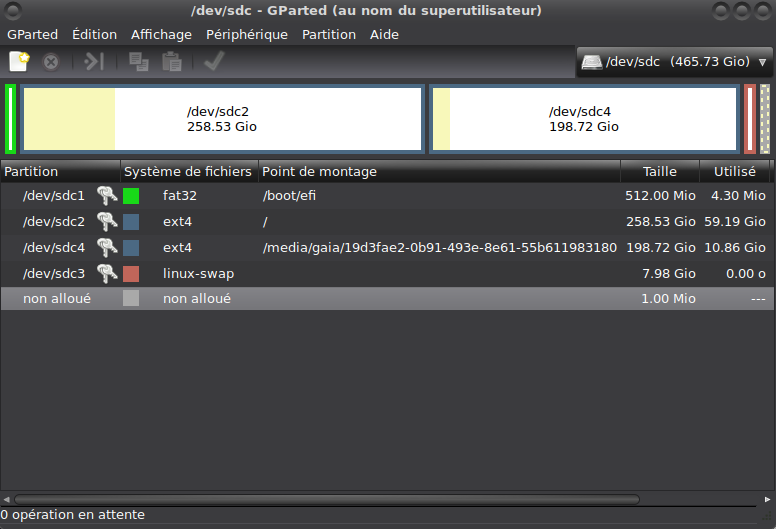Image resolution: width=776 pixels, height=529 pixels.
Task: Open the /dev/sdc device dropdown
Action: (x=675, y=62)
